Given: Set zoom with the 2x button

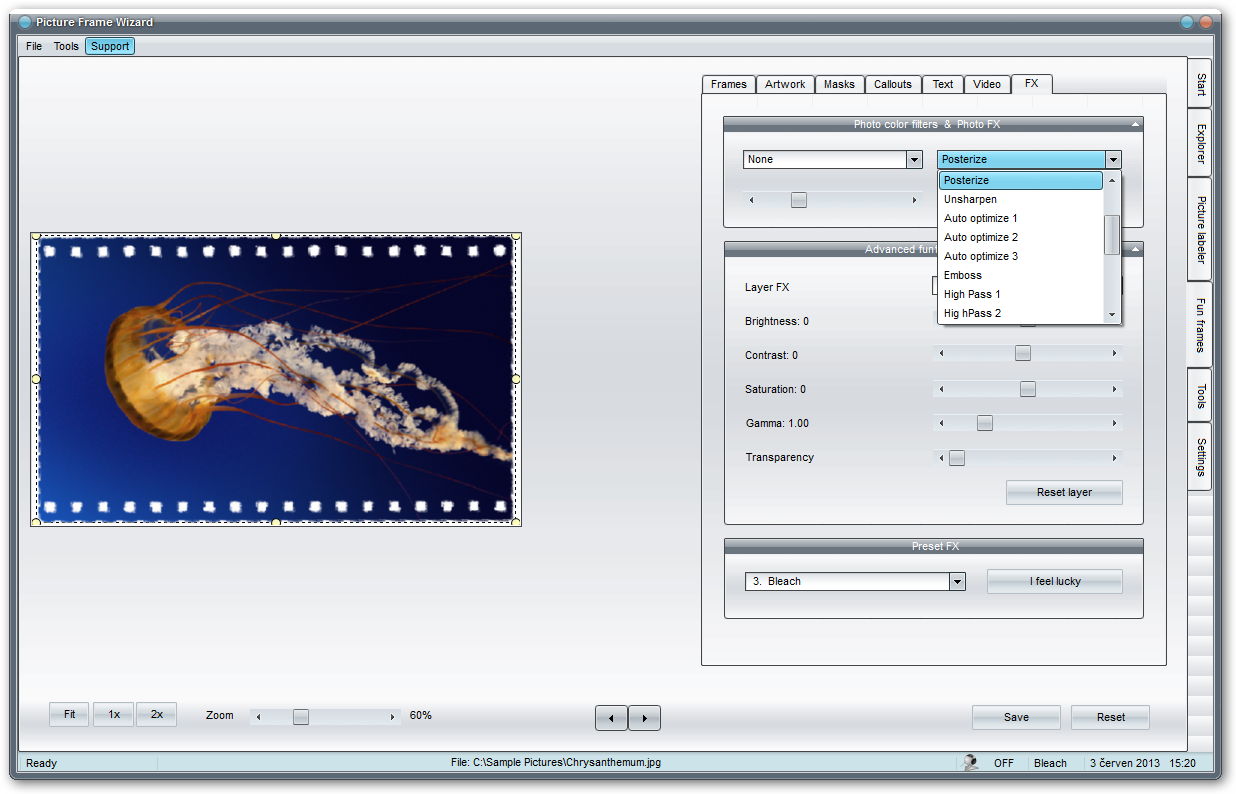Looking at the screenshot, I should coord(157,714).
